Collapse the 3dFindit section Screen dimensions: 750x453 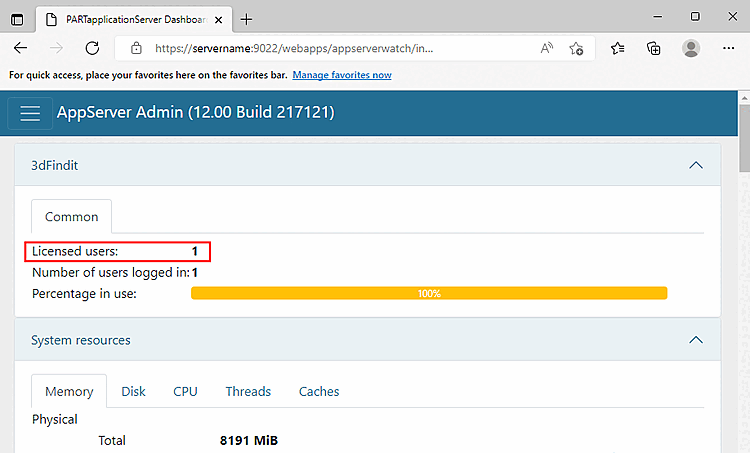[x=696, y=165]
